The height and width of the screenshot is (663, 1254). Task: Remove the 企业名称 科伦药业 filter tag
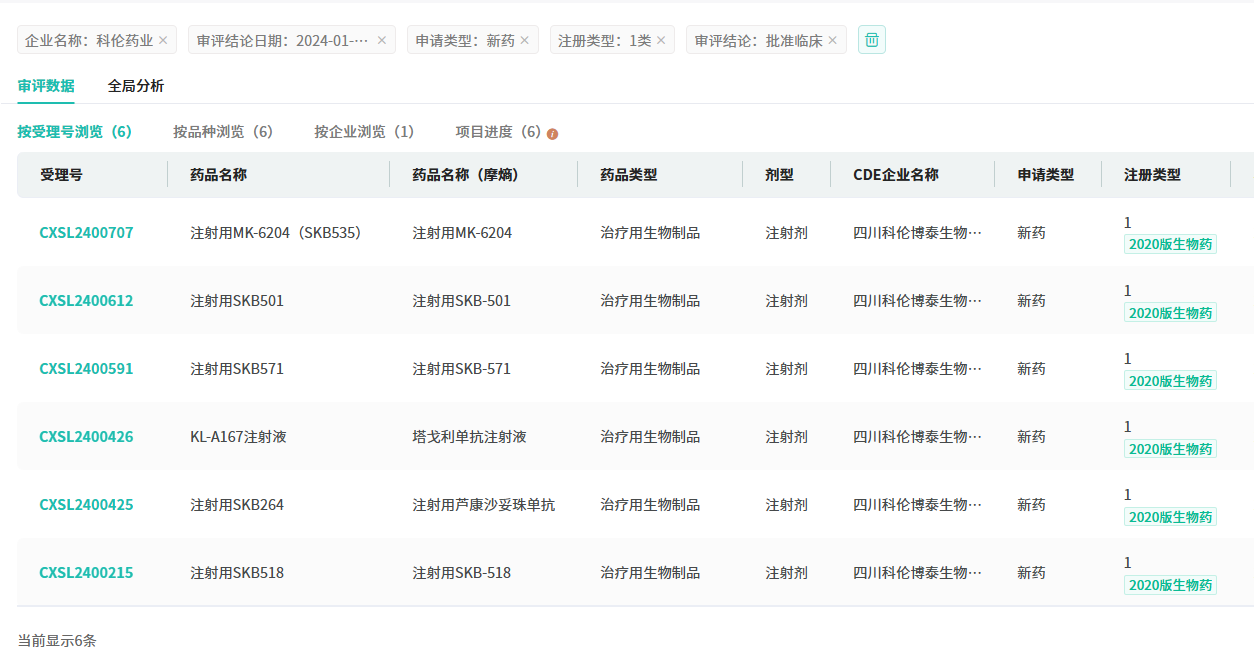pyautogui.click(x=163, y=41)
